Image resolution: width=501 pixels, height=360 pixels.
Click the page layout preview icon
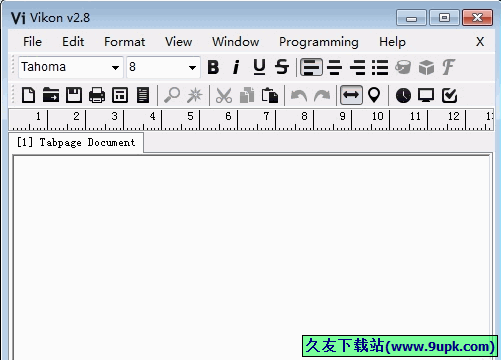click(120, 95)
